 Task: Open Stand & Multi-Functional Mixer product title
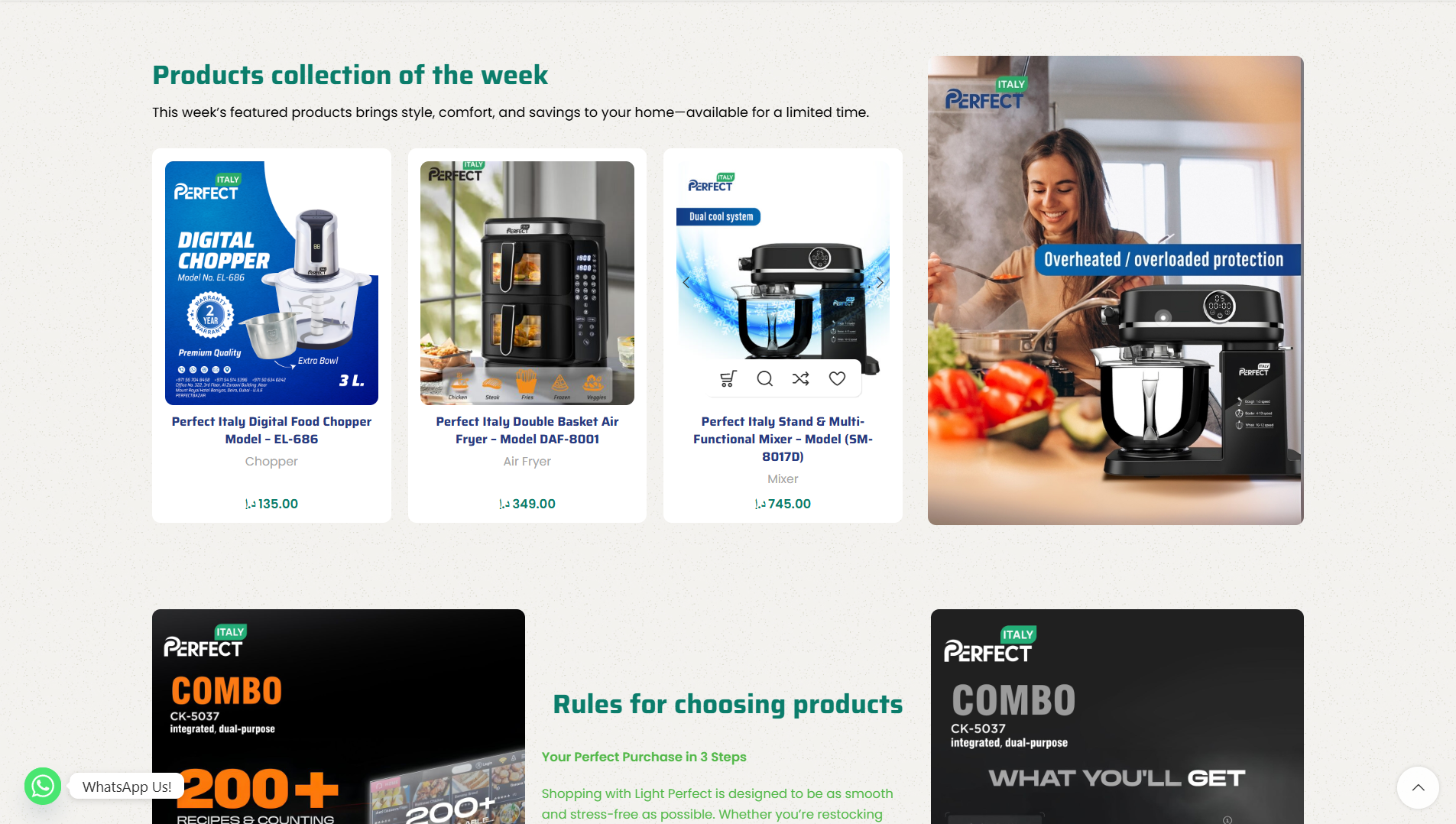tap(783, 439)
